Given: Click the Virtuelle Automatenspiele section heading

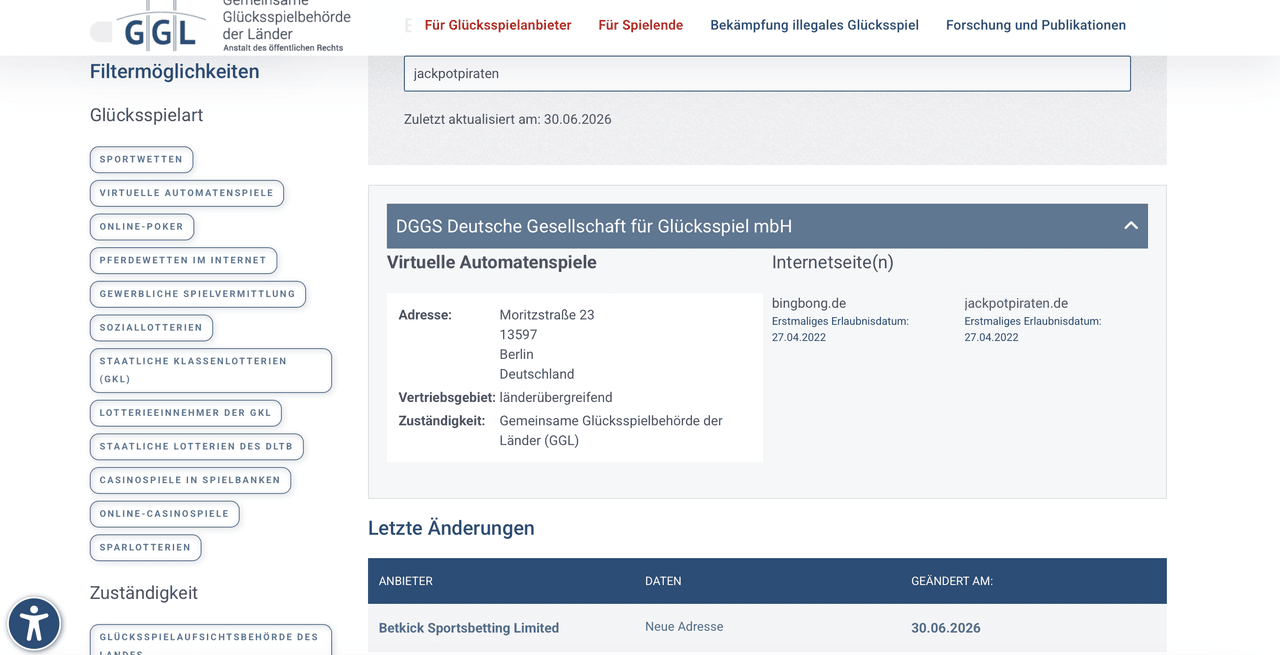Looking at the screenshot, I should click(492, 262).
